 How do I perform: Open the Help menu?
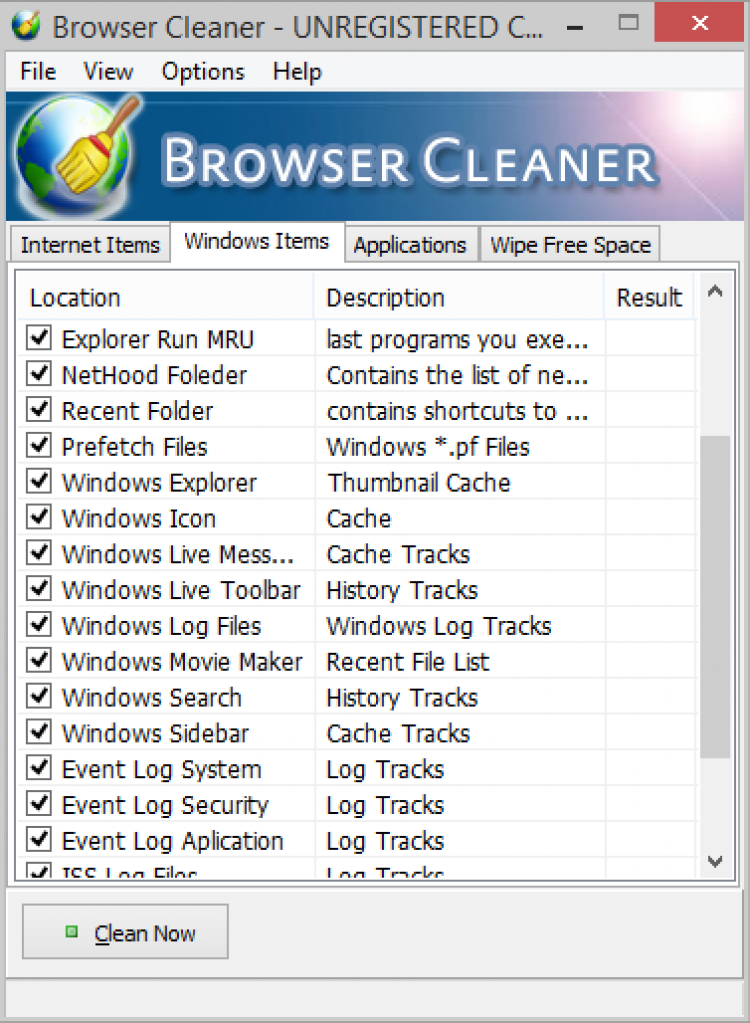(297, 71)
